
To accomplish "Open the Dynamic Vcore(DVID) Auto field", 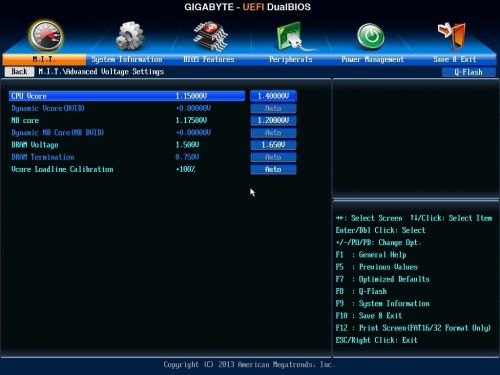I will point(273,108).
